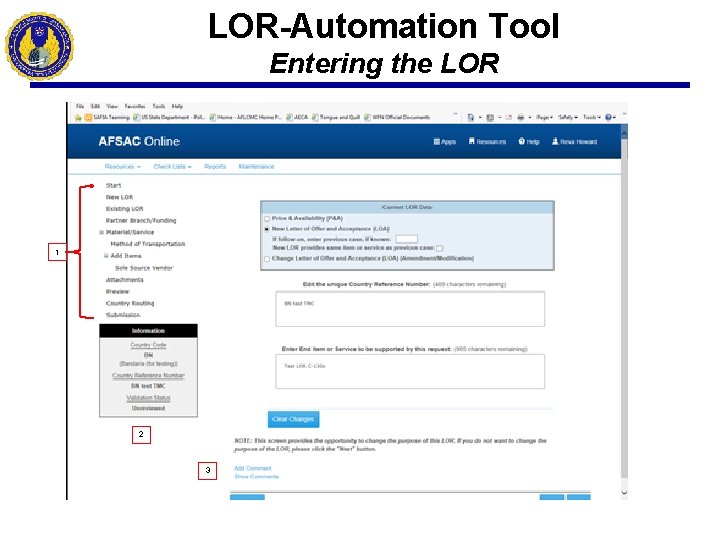Go to the Reports tab
720x540 pixels.
(215, 167)
